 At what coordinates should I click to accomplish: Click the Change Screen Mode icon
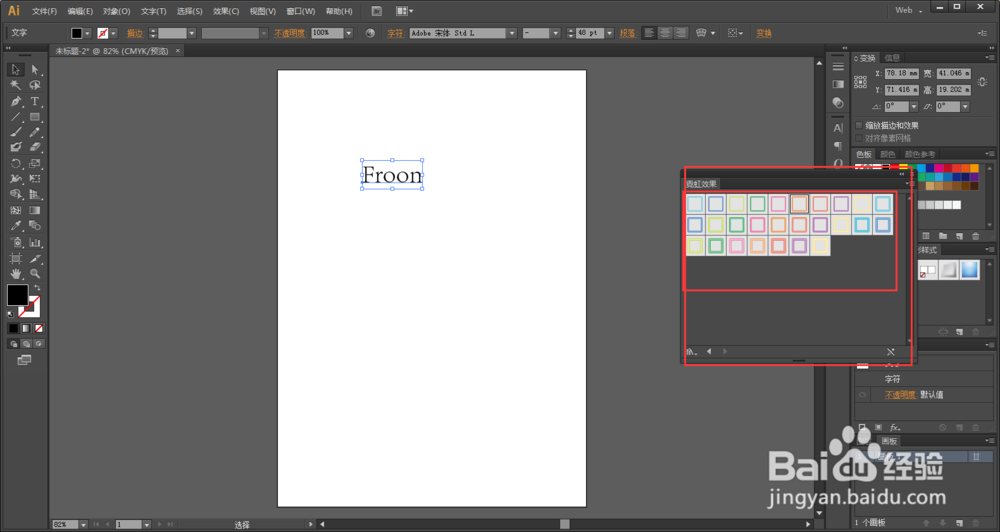point(24,360)
